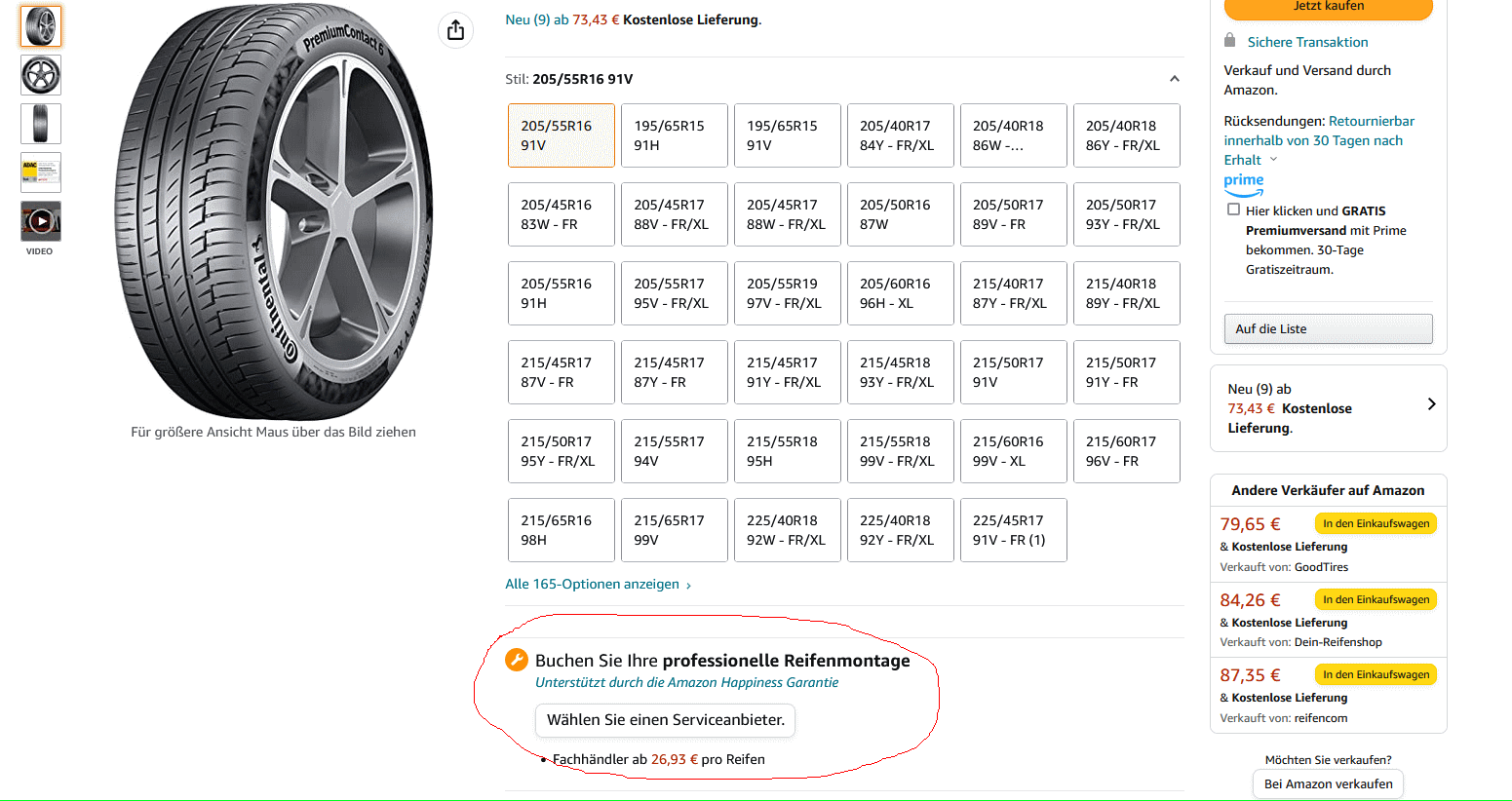Screen dimensions: 1512x801
Task: Show the wheel rim thumbnail image
Action: [x=41, y=75]
